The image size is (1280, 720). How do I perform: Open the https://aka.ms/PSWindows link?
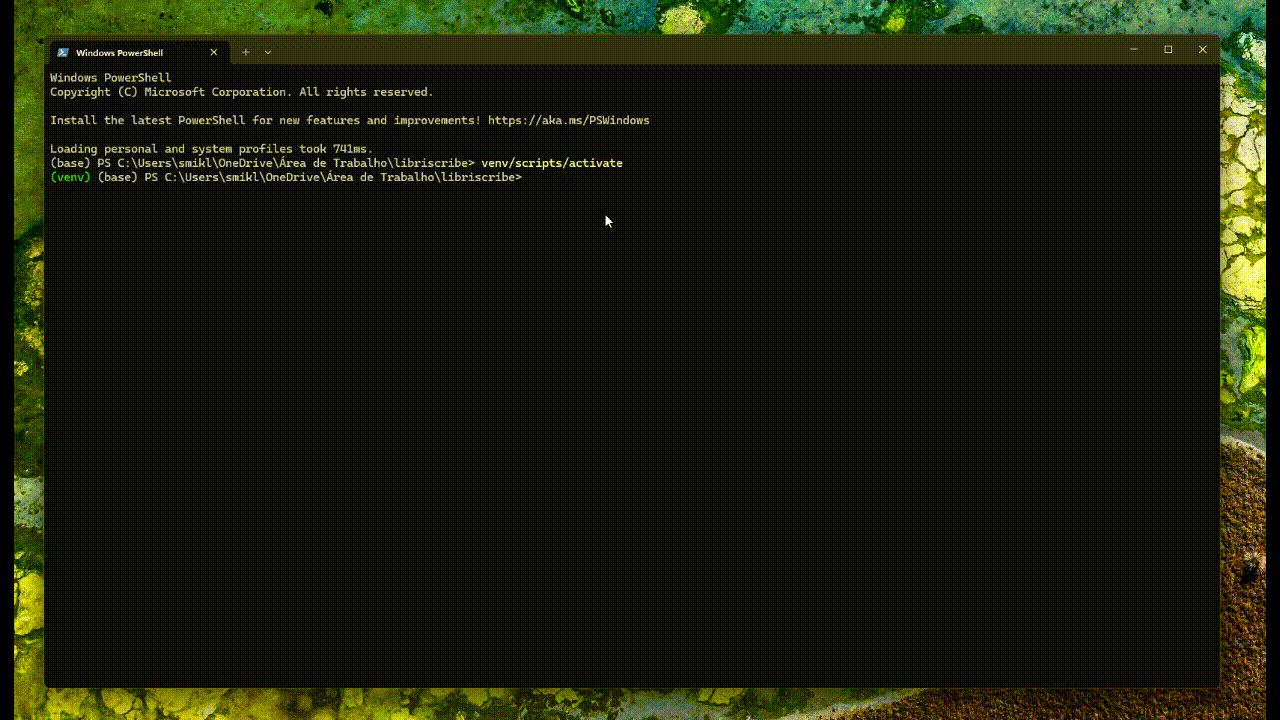click(x=568, y=120)
